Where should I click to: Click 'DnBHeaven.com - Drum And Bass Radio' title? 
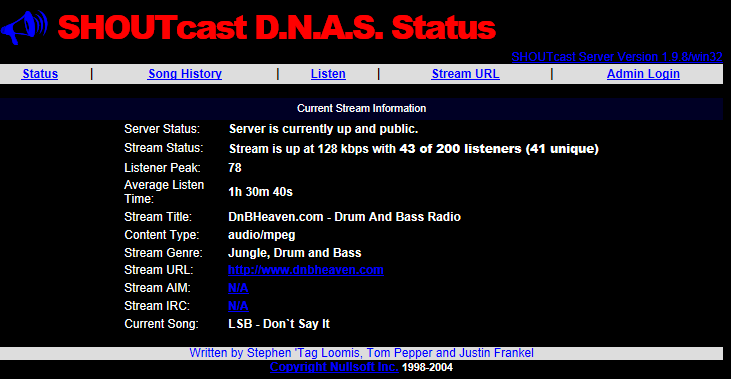click(345, 217)
